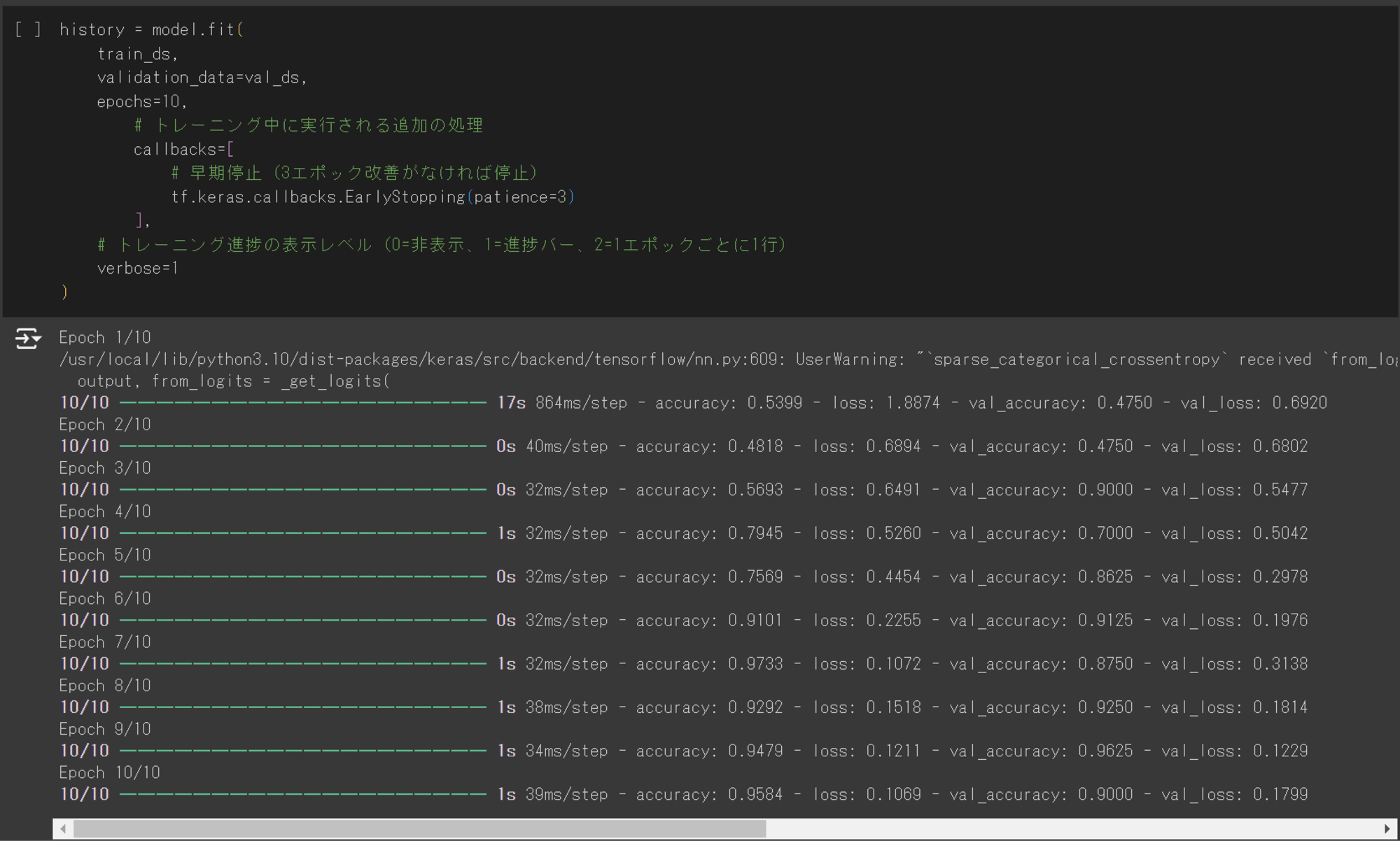Click the progress bar with 0s 40ms/step
The height and width of the screenshot is (841, 1400).
(303, 446)
